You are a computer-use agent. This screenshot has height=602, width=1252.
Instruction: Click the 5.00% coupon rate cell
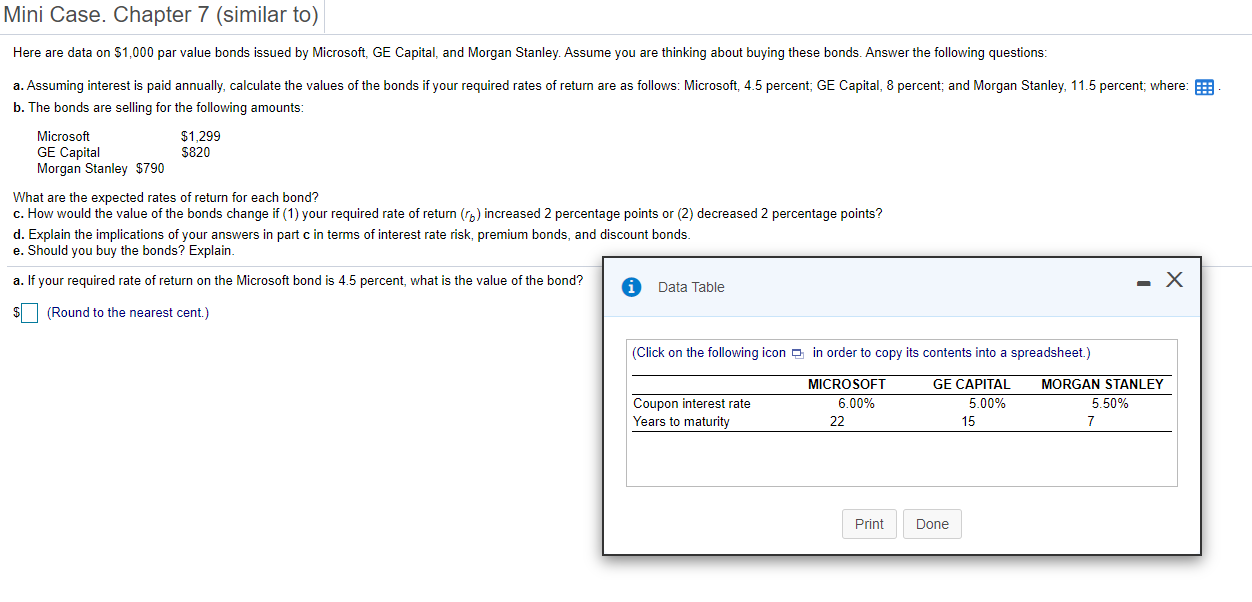coord(987,404)
